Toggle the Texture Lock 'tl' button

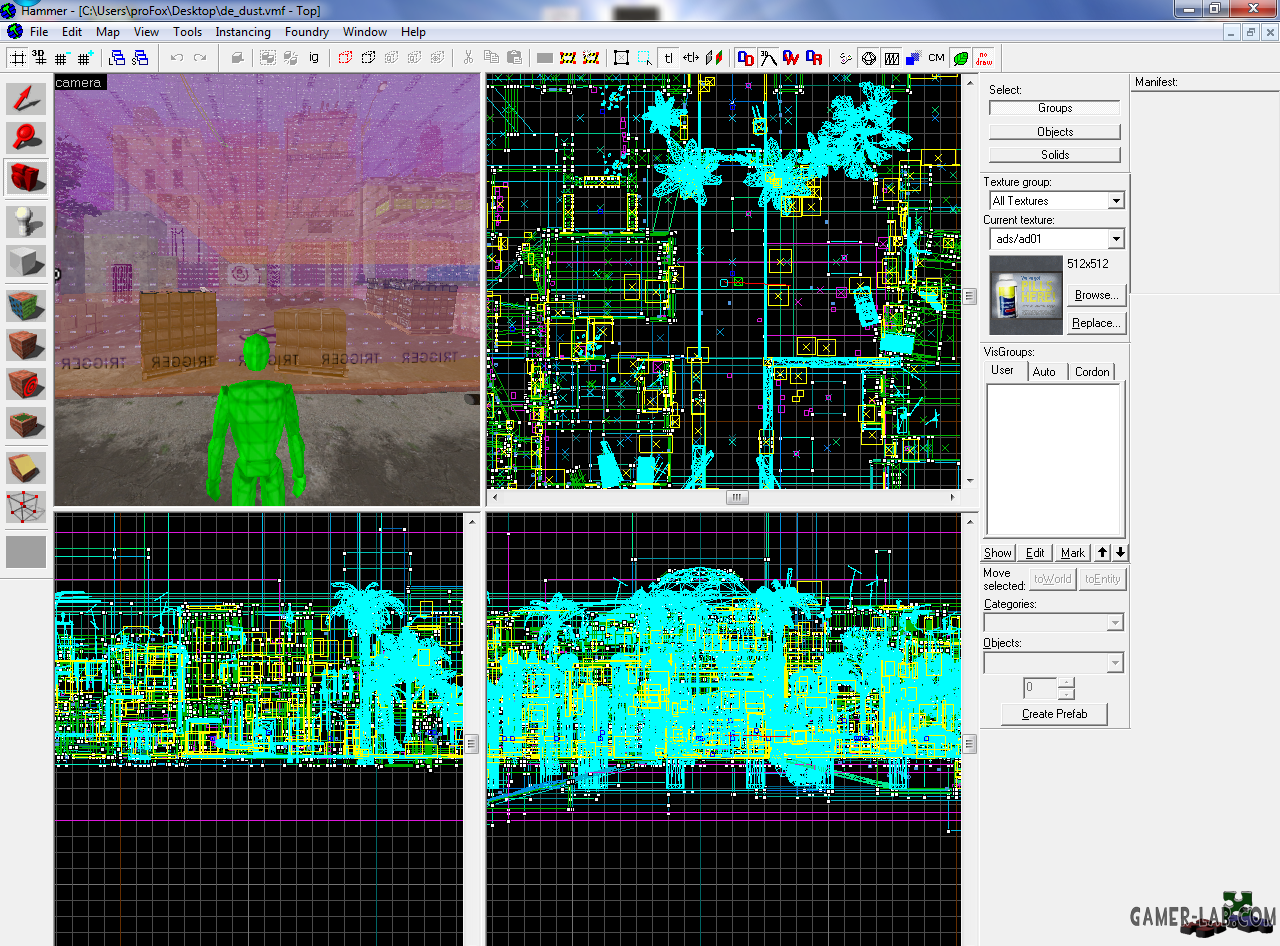point(668,58)
